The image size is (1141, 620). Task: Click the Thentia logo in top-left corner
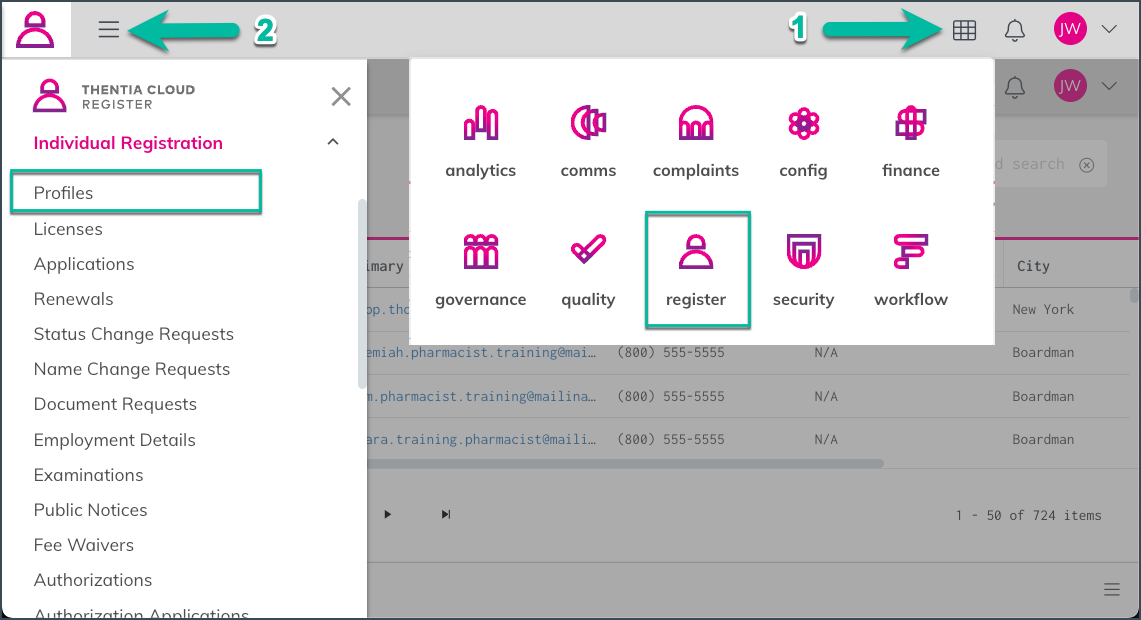point(35,30)
